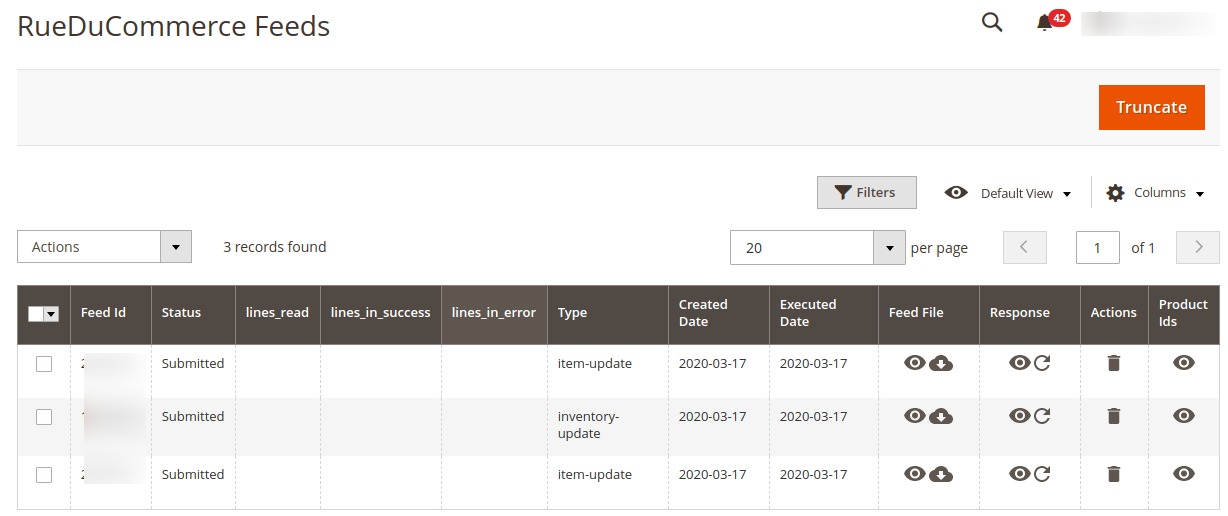The width and height of the screenshot is (1228, 516).
Task: Open the Filters button
Action: click(866, 193)
